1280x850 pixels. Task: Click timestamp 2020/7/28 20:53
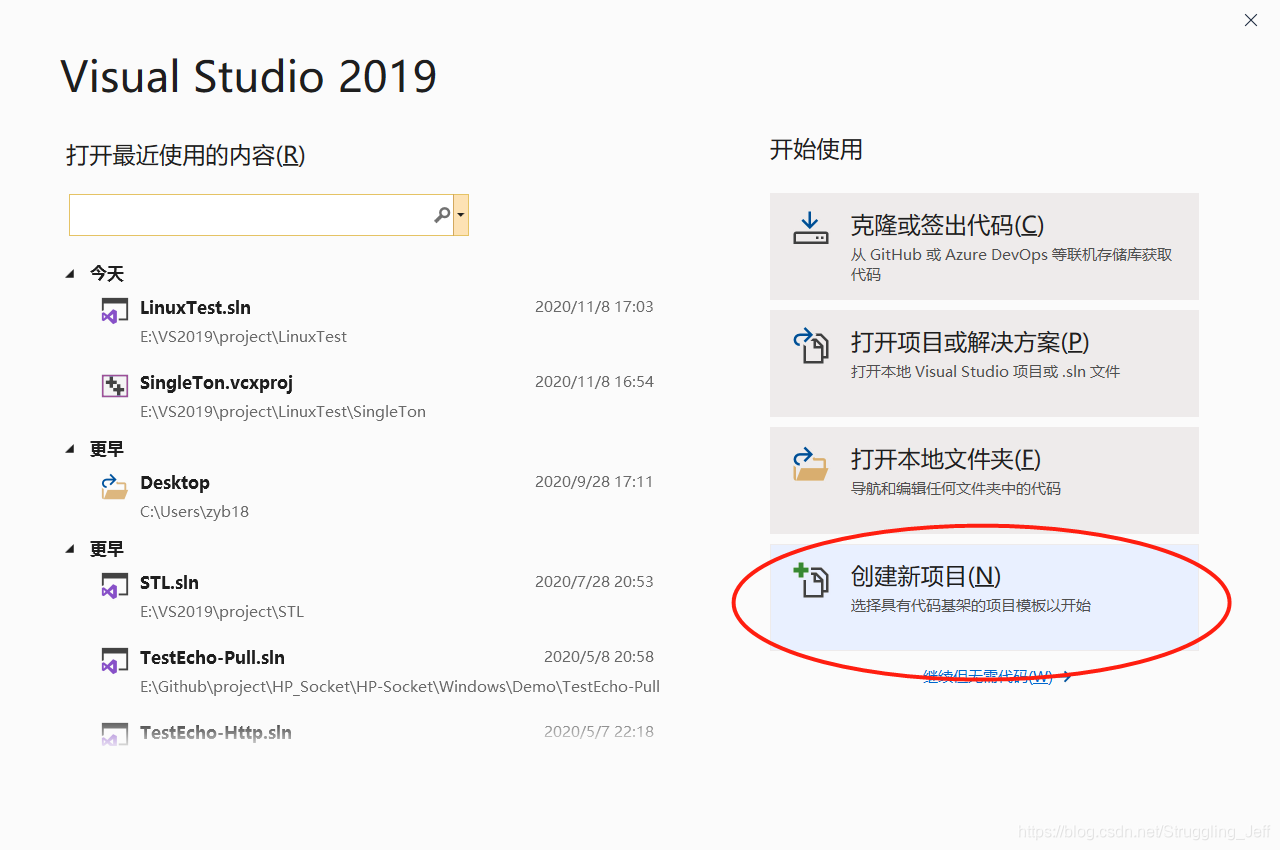(x=594, y=582)
